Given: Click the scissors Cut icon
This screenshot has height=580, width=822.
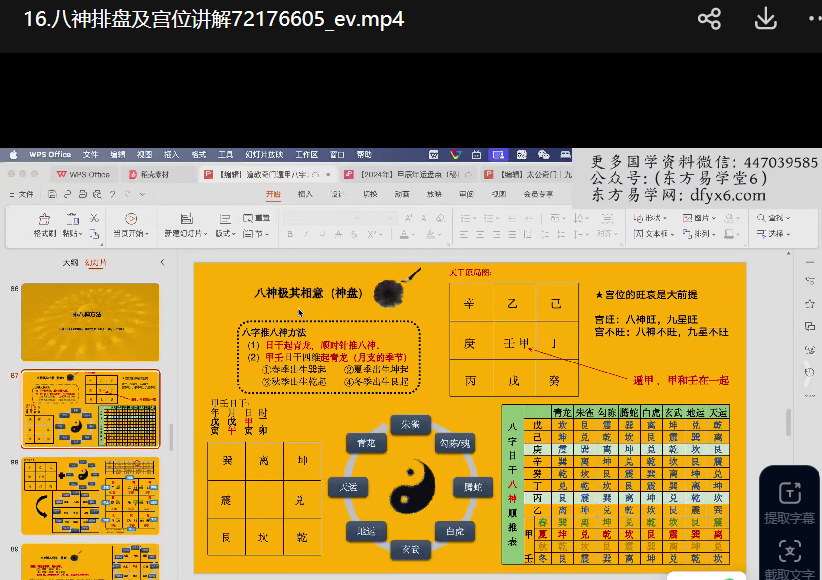Looking at the screenshot, I should [x=94, y=217].
